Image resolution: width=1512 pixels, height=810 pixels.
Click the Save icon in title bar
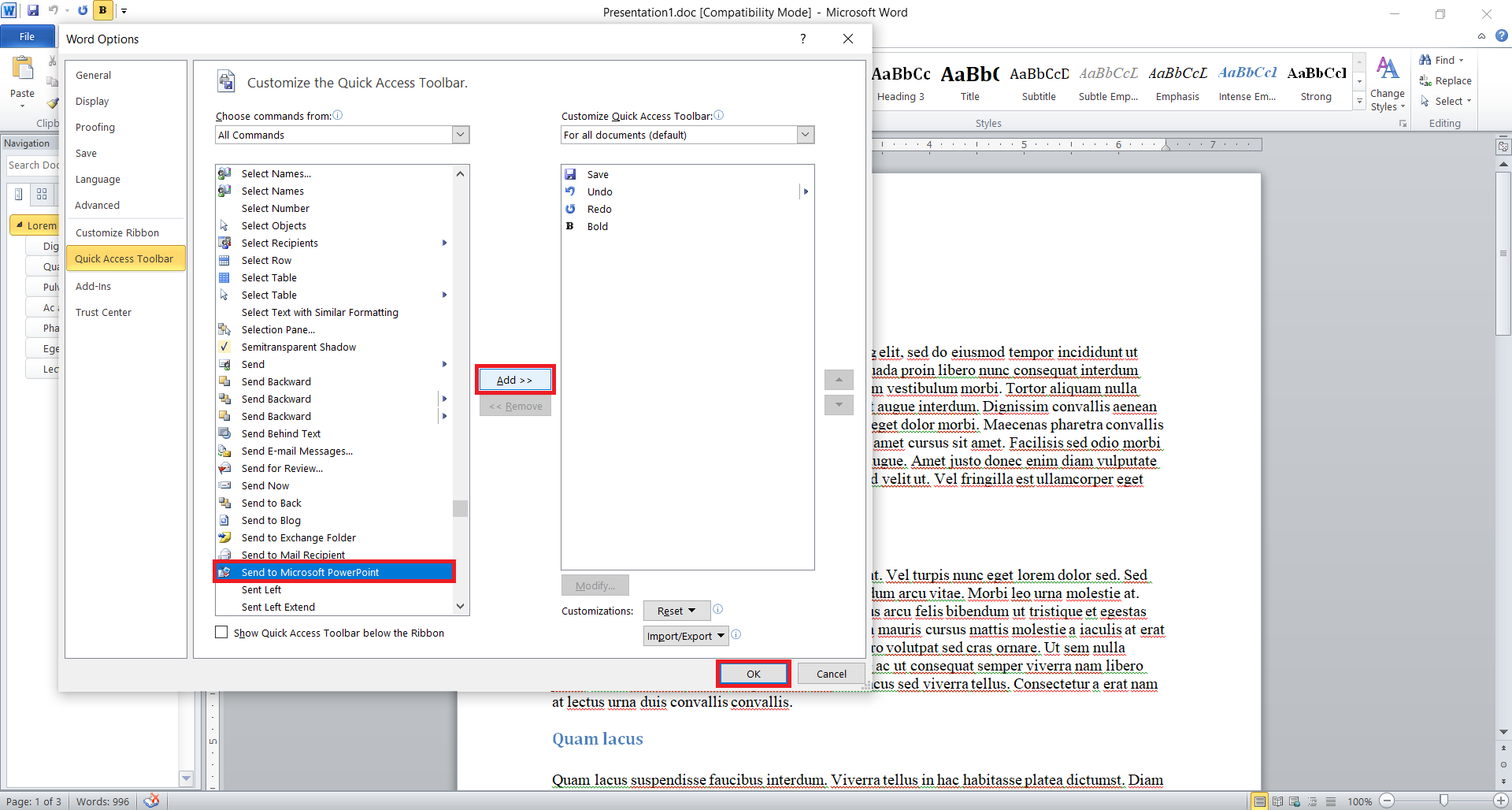click(33, 11)
